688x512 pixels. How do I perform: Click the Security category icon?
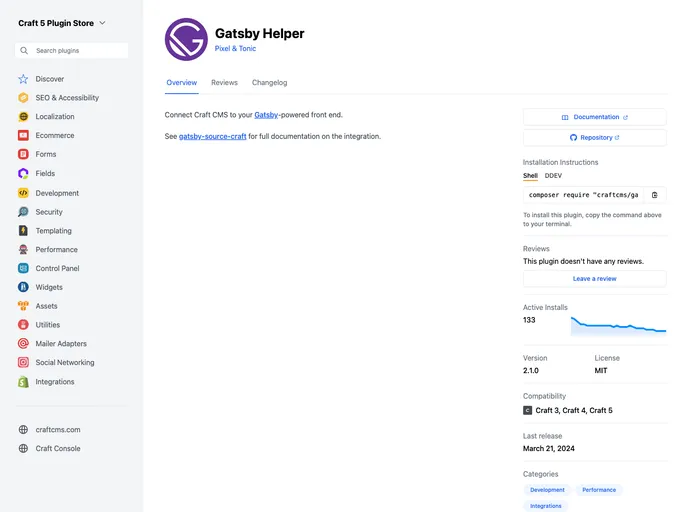23,212
